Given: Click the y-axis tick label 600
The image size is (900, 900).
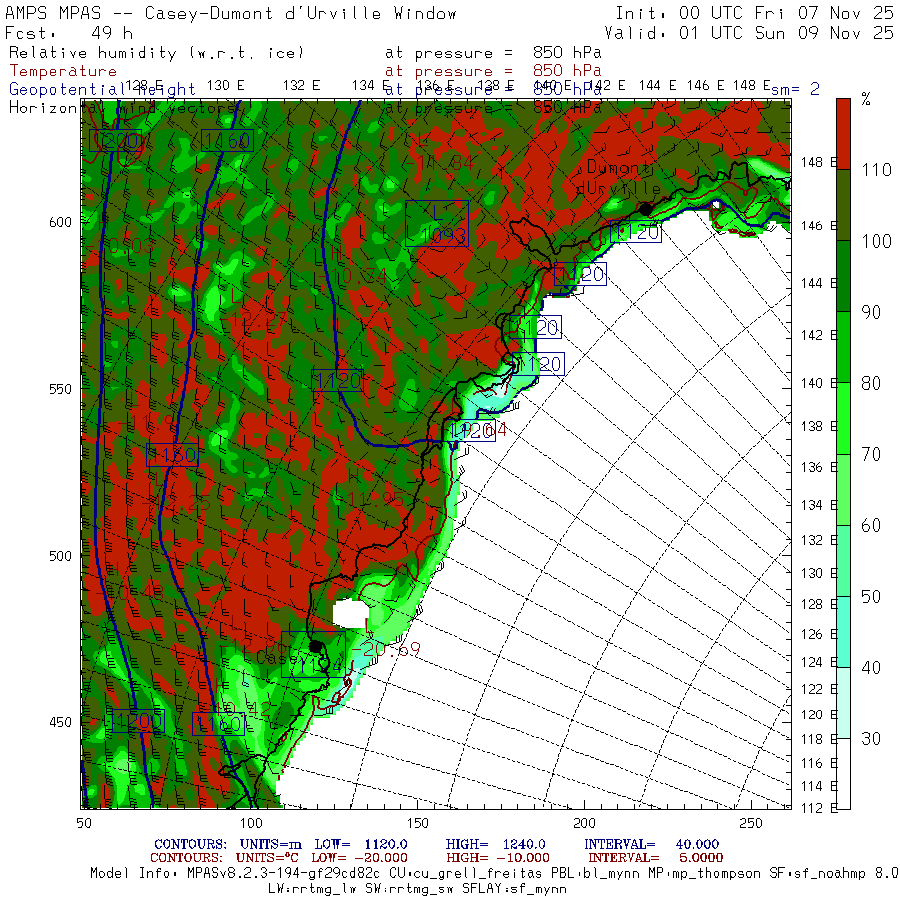Looking at the screenshot, I should click(60, 222).
